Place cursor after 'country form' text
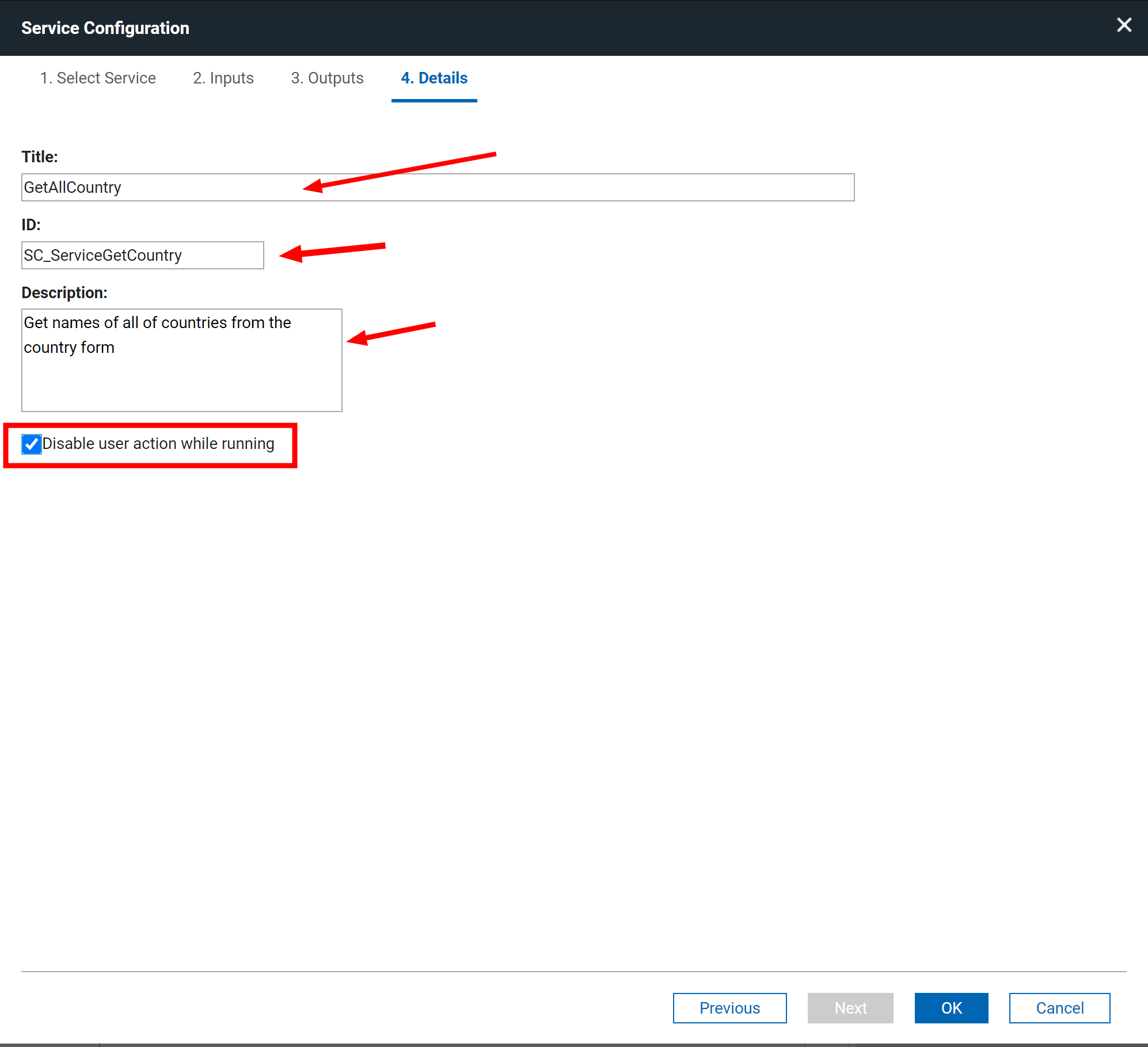Image resolution: width=1148 pixels, height=1047 pixels. [x=116, y=348]
